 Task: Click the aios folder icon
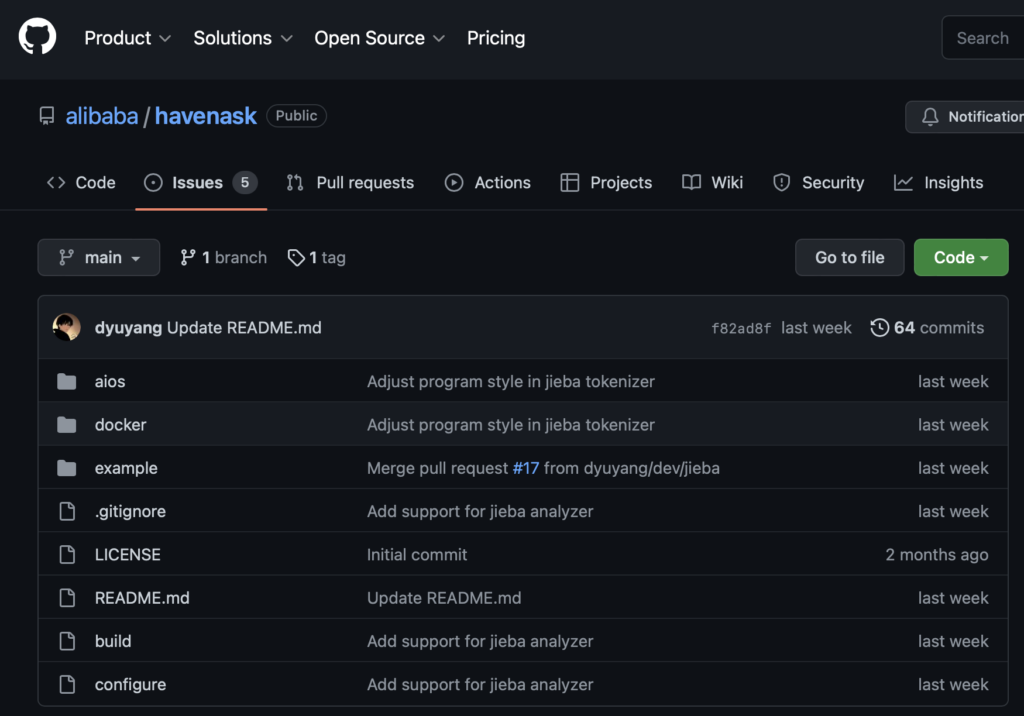(x=67, y=382)
